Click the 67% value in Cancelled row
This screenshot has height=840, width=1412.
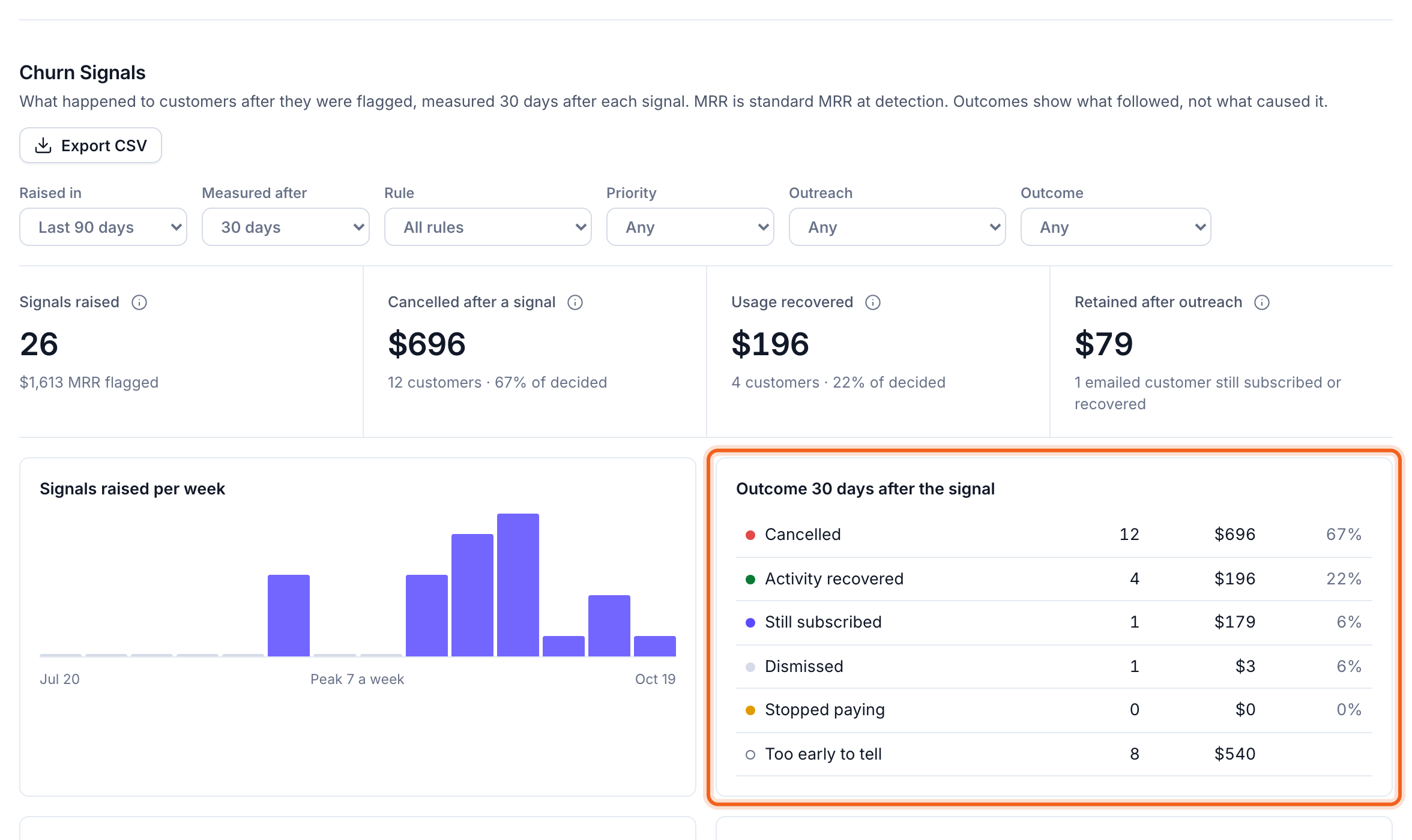click(1344, 535)
